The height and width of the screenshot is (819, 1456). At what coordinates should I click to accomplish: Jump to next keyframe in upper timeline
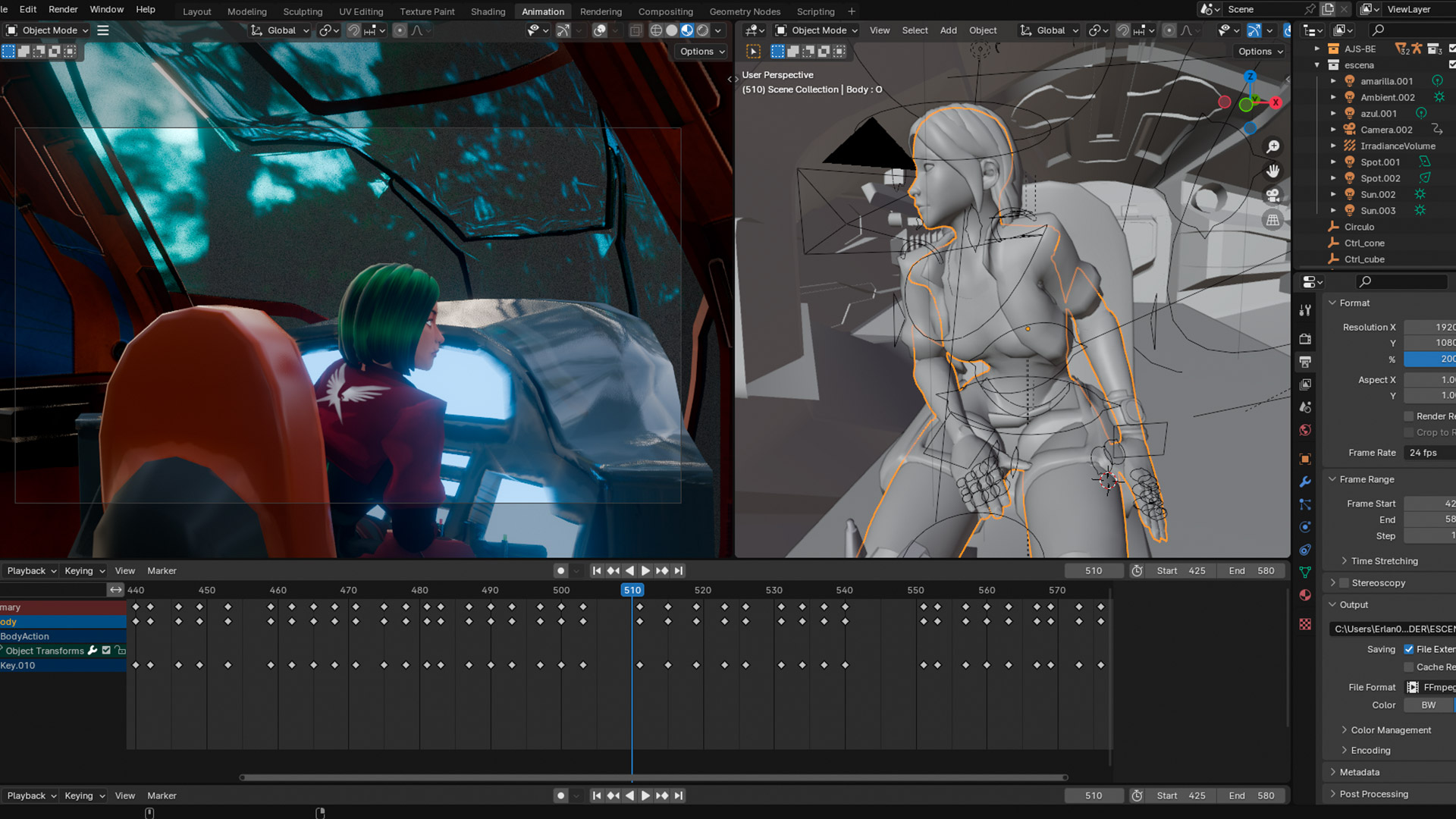(662, 571)
